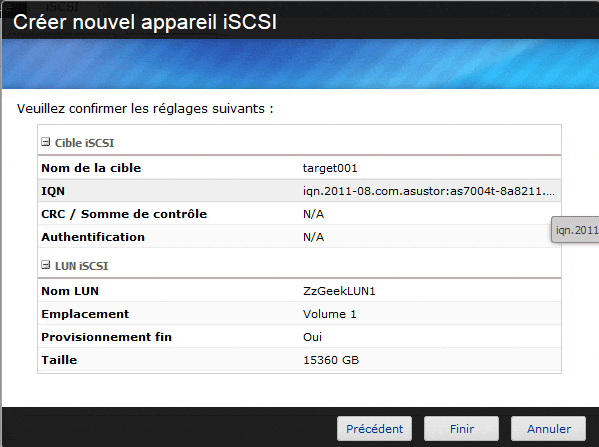599x447 pixels.
Task: Click the Volume 1 value
Action: 330,314
